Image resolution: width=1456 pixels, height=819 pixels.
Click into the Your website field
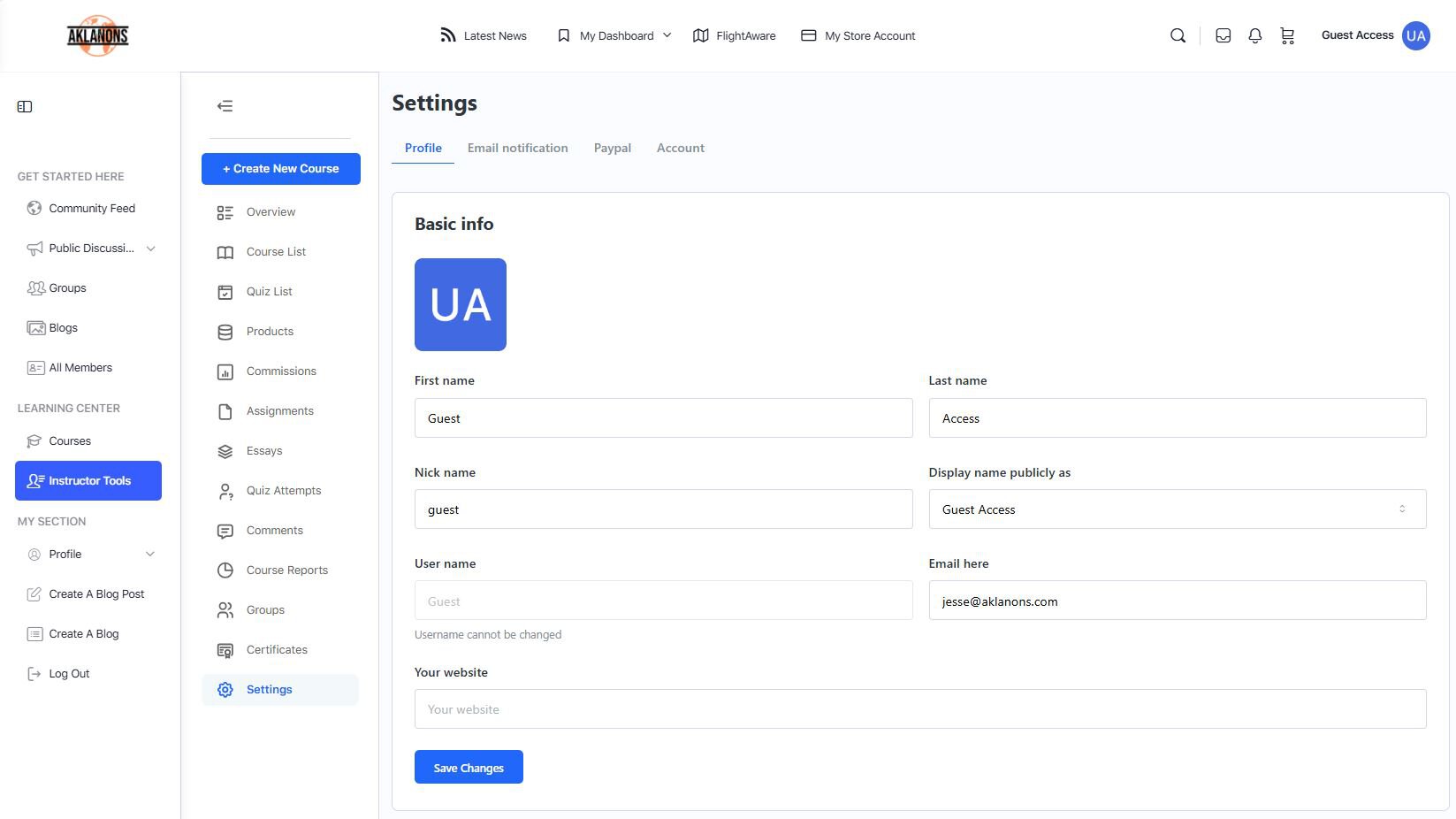tap(919, 709)
